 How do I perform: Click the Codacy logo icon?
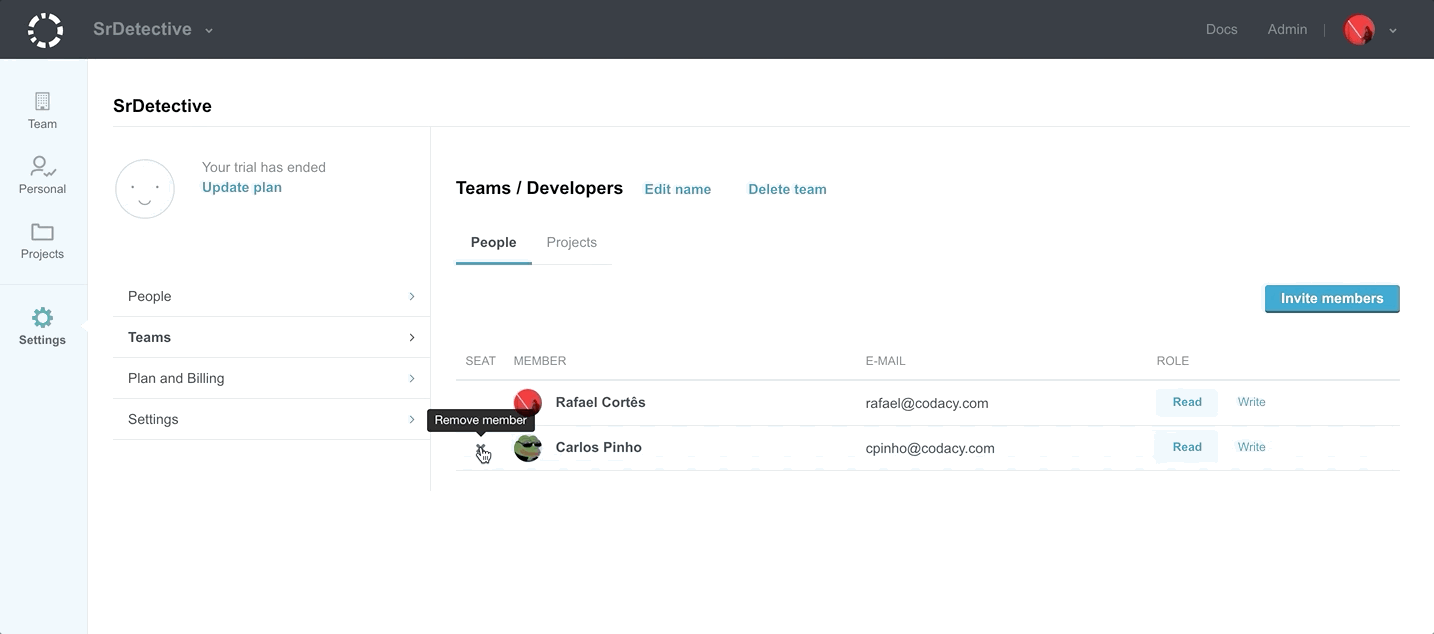pos(45,30)
